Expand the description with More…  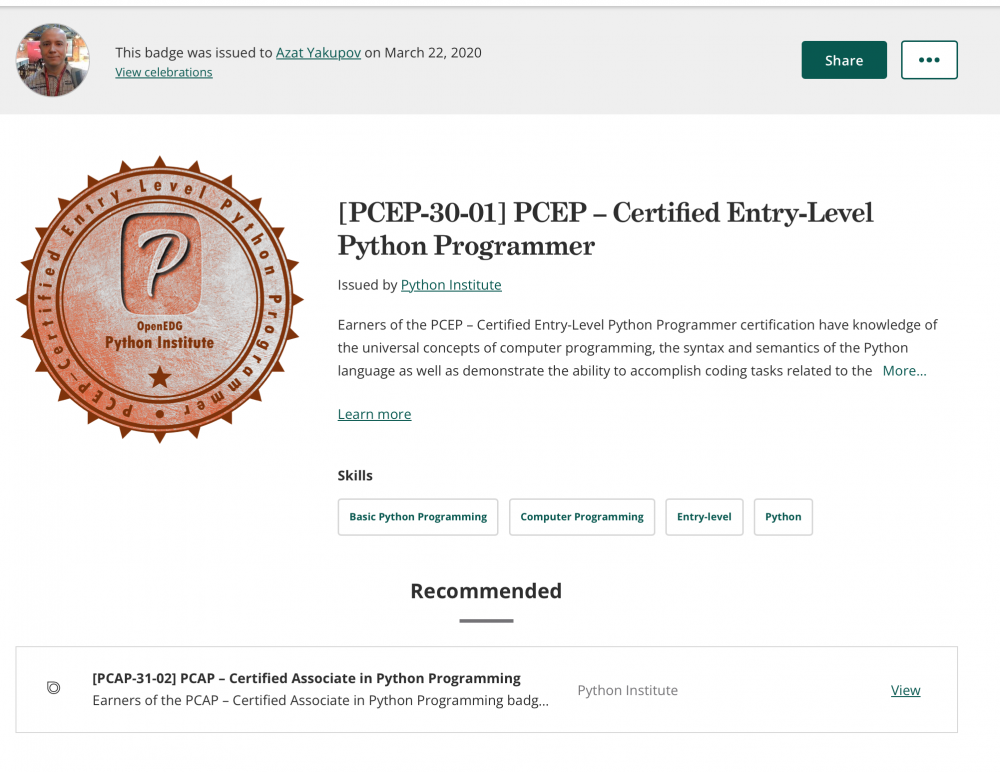(904, 371)
